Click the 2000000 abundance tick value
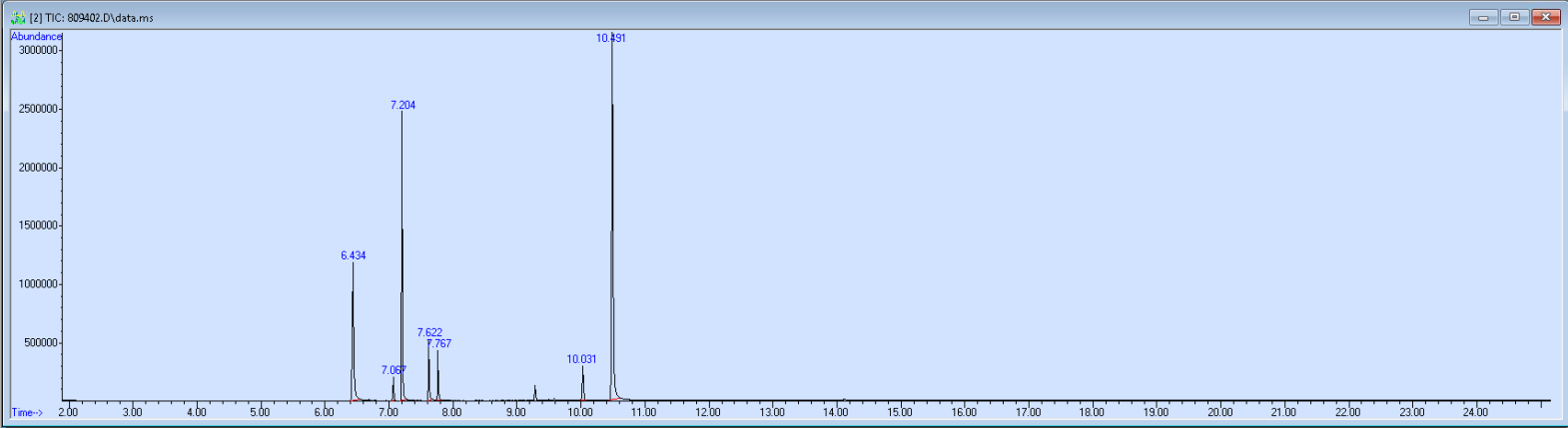 pos(38,168)
